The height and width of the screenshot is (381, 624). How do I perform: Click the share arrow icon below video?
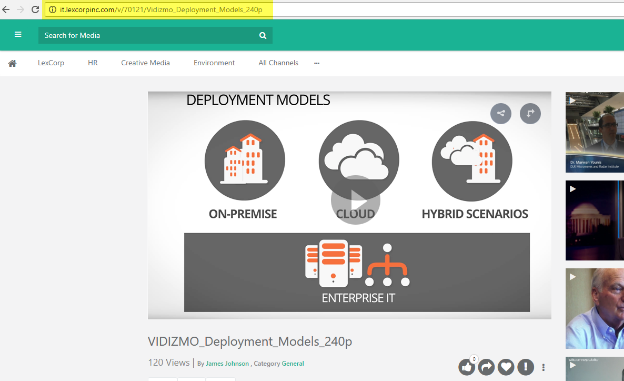pyautogui.click(x=486, y=367)
